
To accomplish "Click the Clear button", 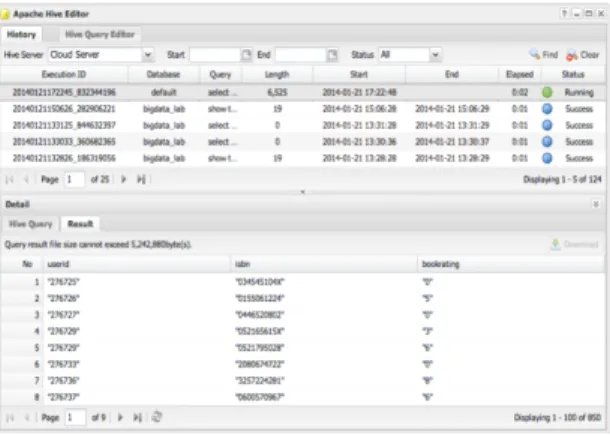I will [582, 55].
